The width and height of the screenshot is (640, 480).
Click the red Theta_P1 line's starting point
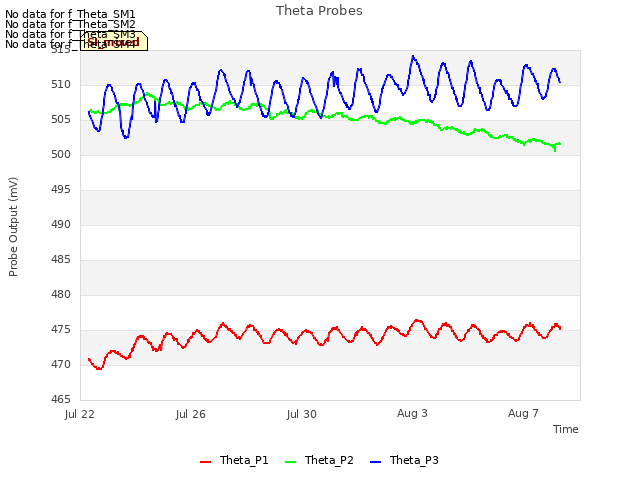coord(89,359)
